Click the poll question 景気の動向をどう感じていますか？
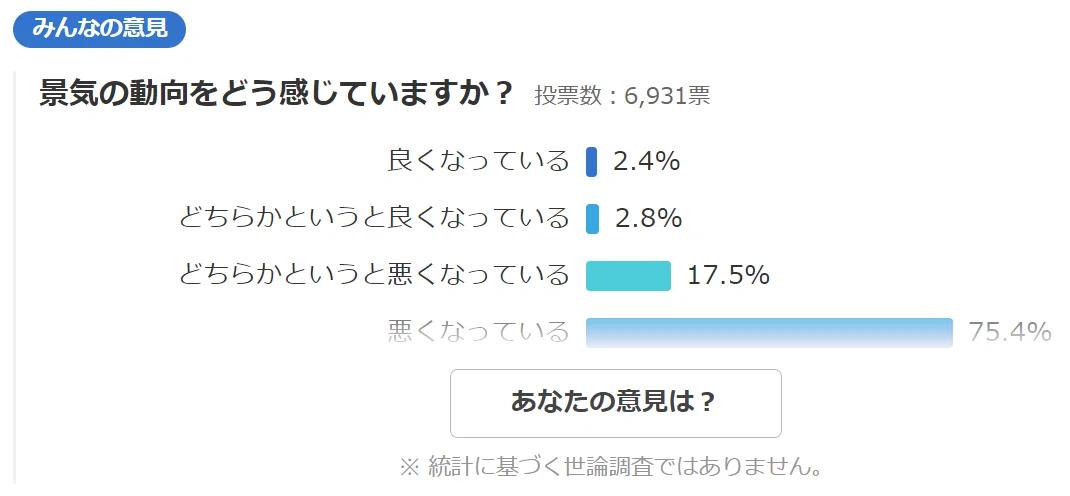Image resolution: width=1070 pixels, height=496 pixels. click(276, 95)
